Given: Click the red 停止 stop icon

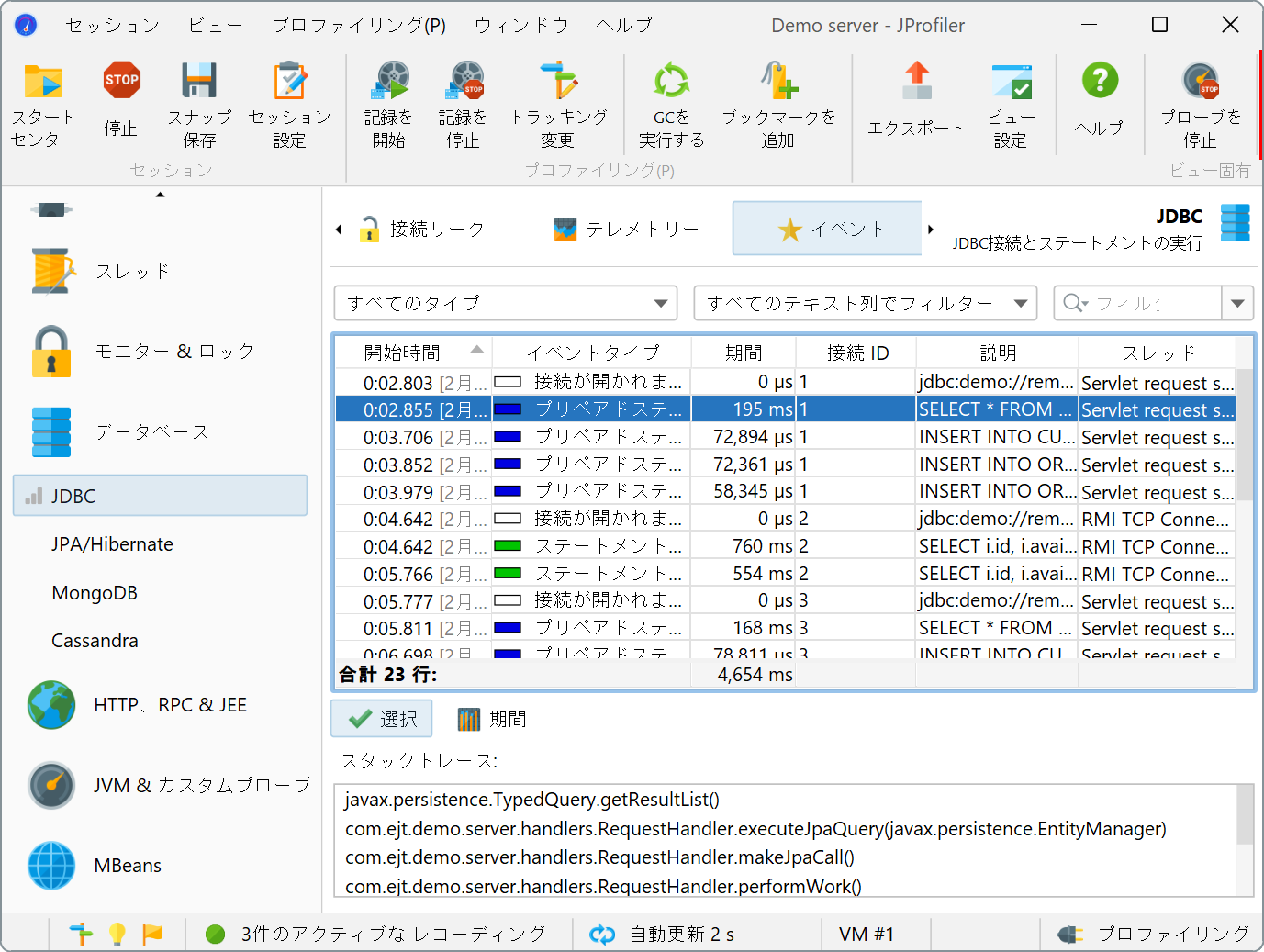Looking at the screenshot, I should tap(121, 81).
